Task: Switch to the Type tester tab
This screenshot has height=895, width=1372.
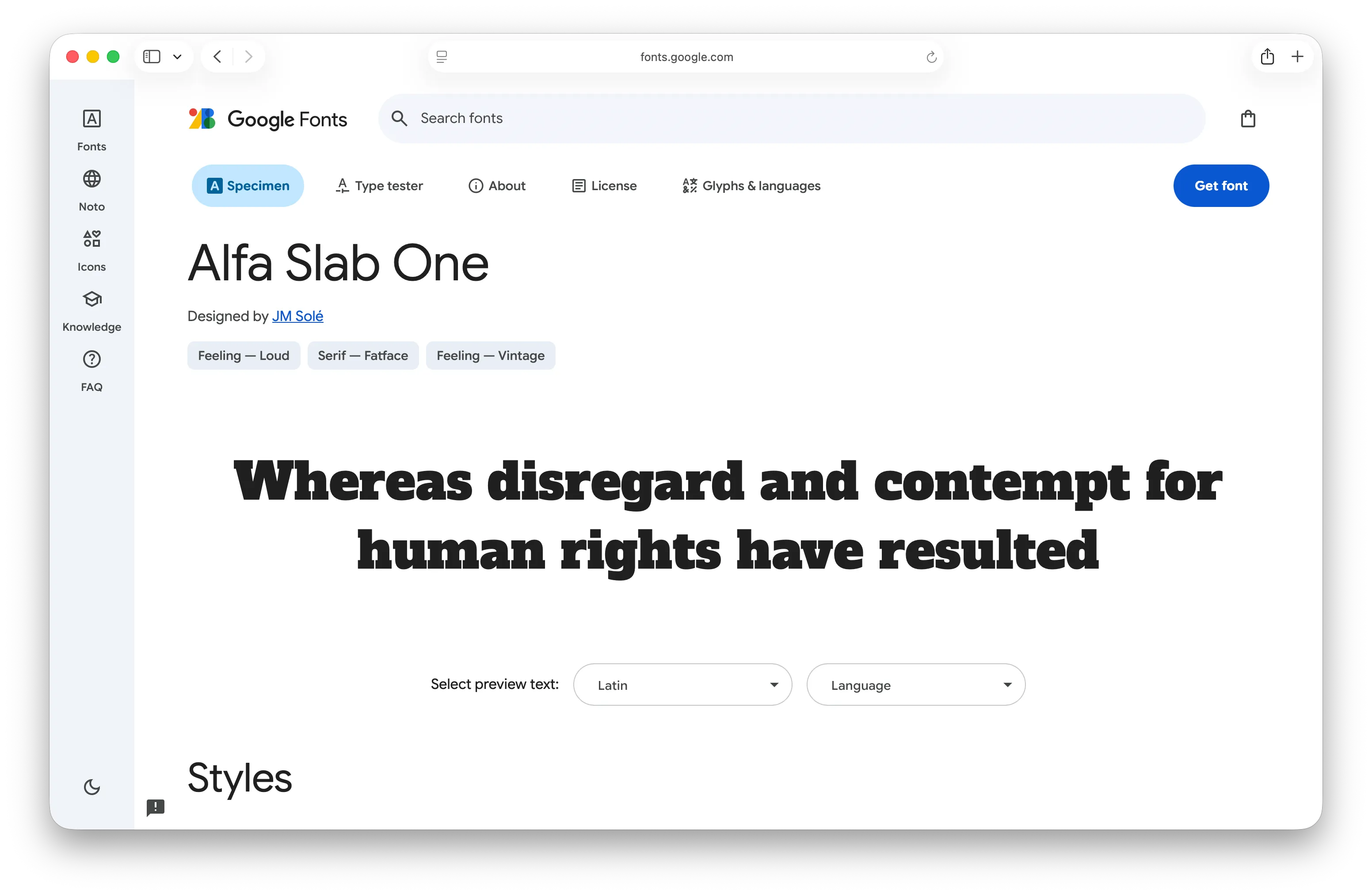Action: [x=379, y=186]
